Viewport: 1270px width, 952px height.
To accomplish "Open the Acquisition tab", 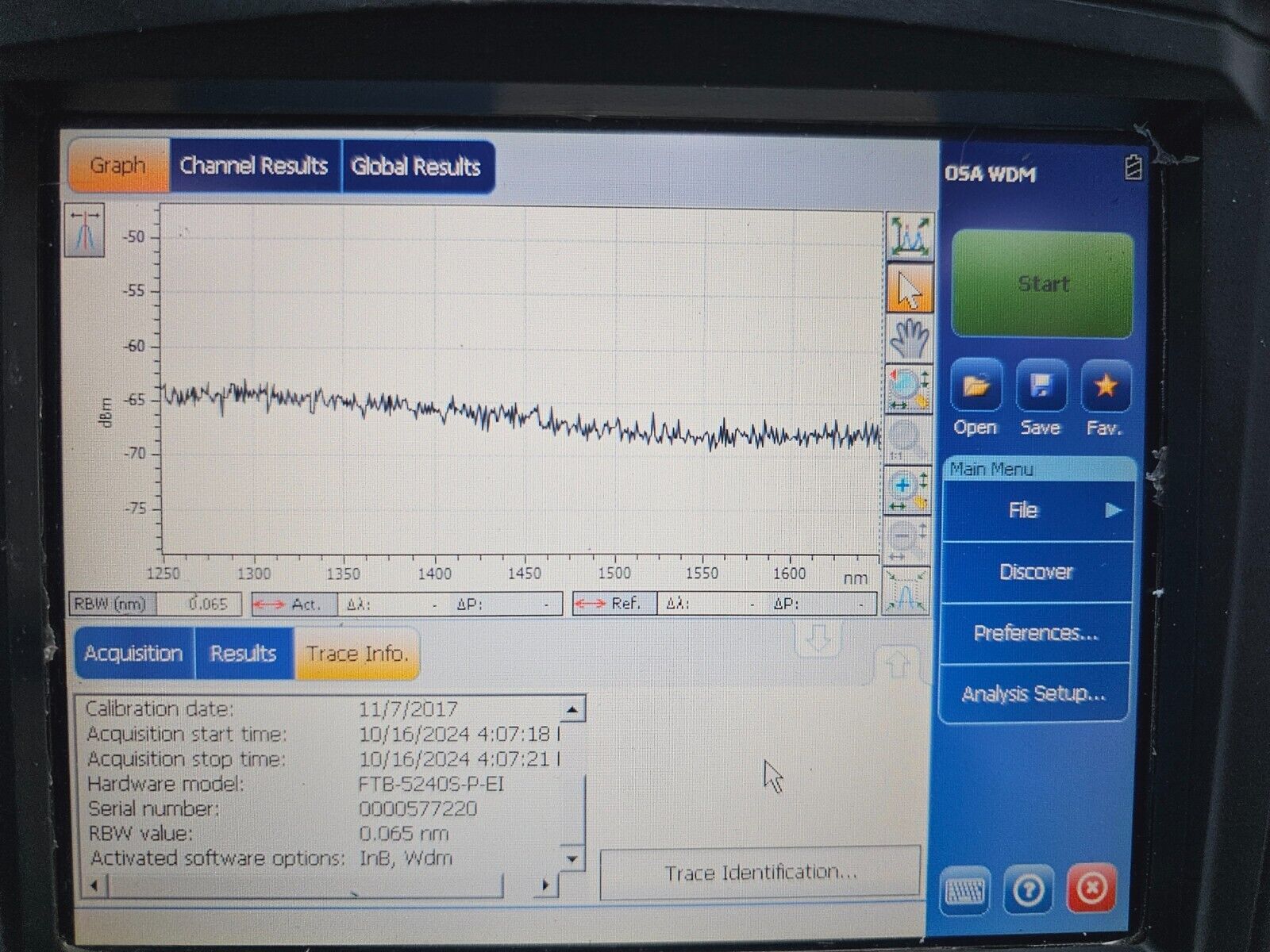I will click(133, 653).
